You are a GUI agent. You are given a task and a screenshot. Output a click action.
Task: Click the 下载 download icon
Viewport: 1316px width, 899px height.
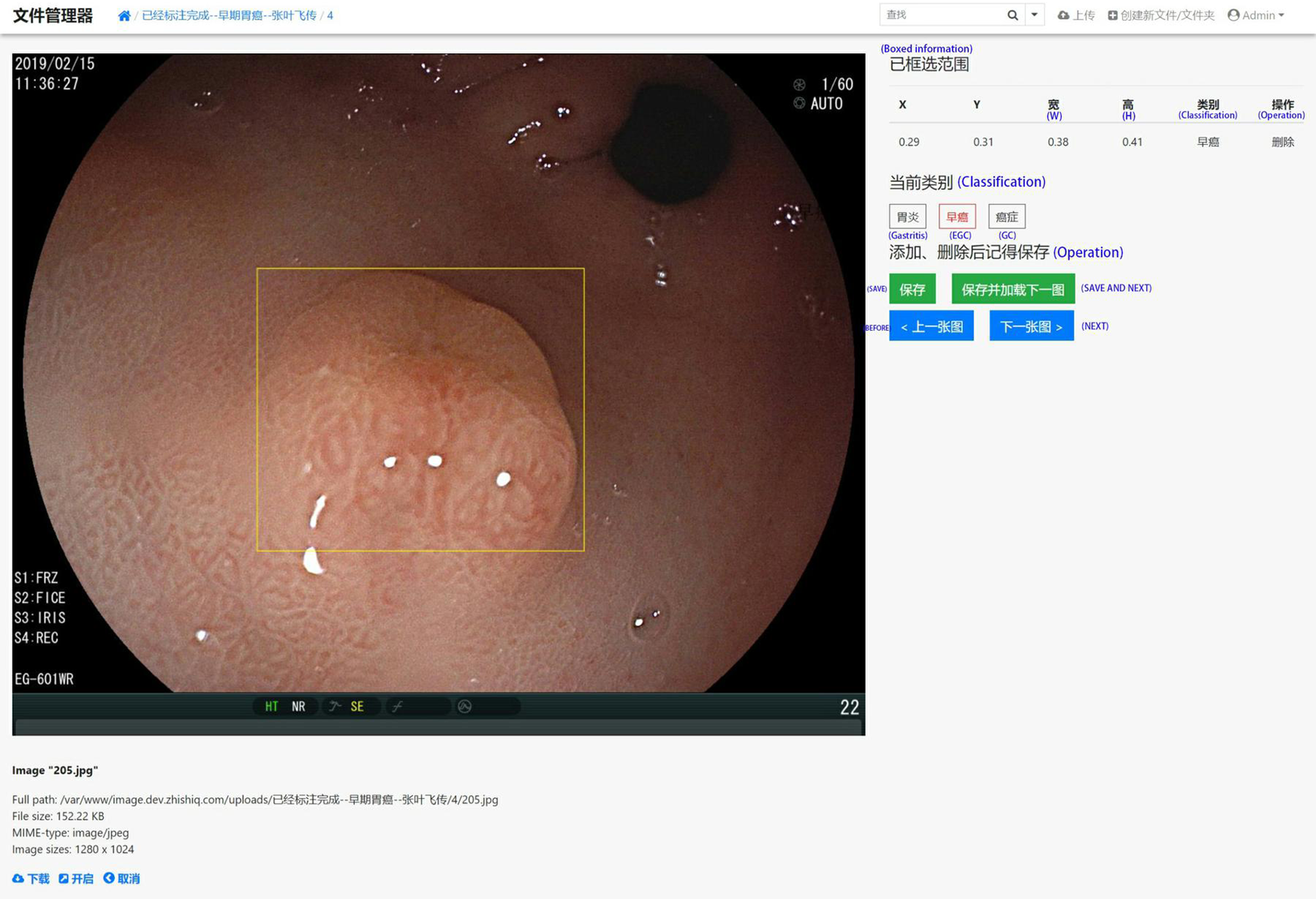[x=18, y=879]
